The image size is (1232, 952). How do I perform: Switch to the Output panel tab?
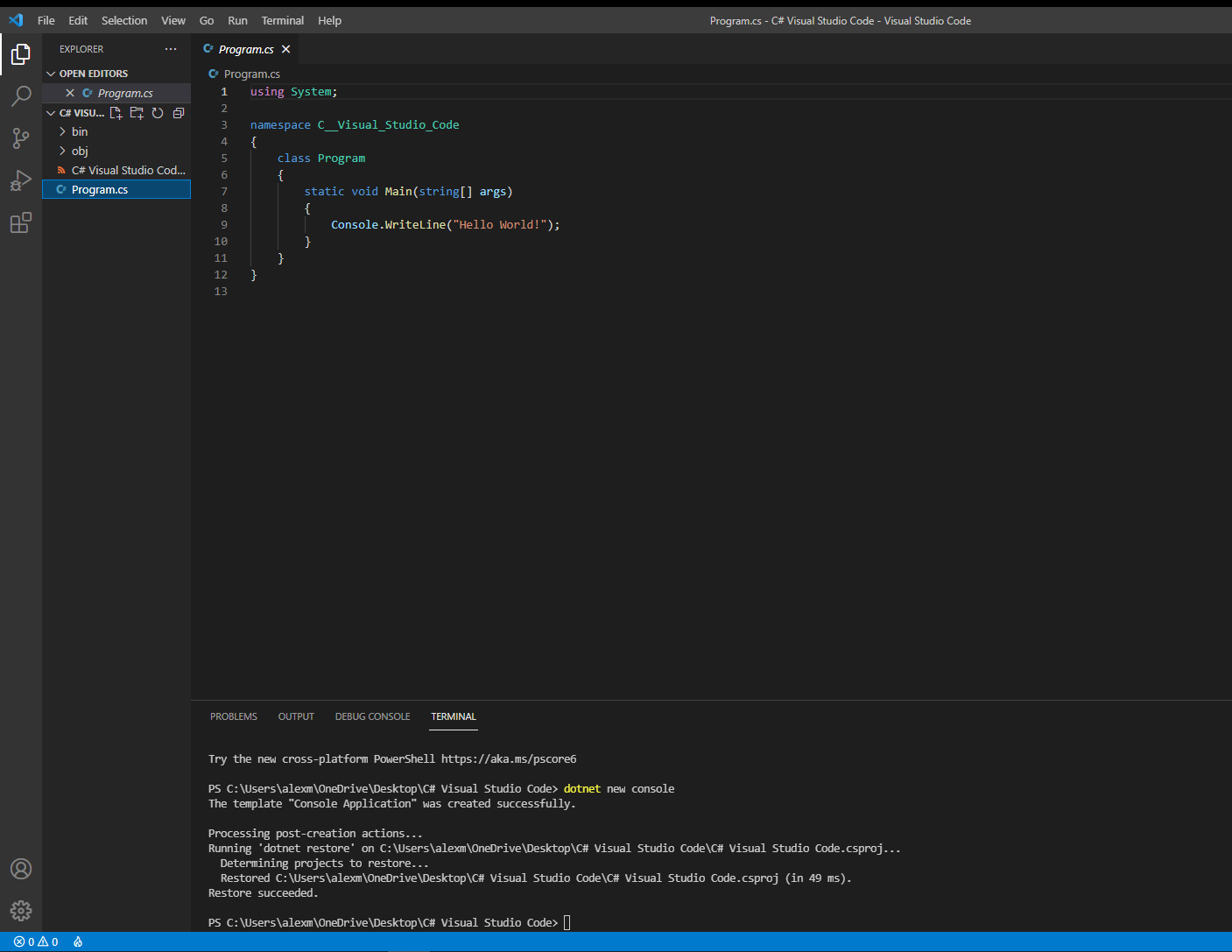296,716
